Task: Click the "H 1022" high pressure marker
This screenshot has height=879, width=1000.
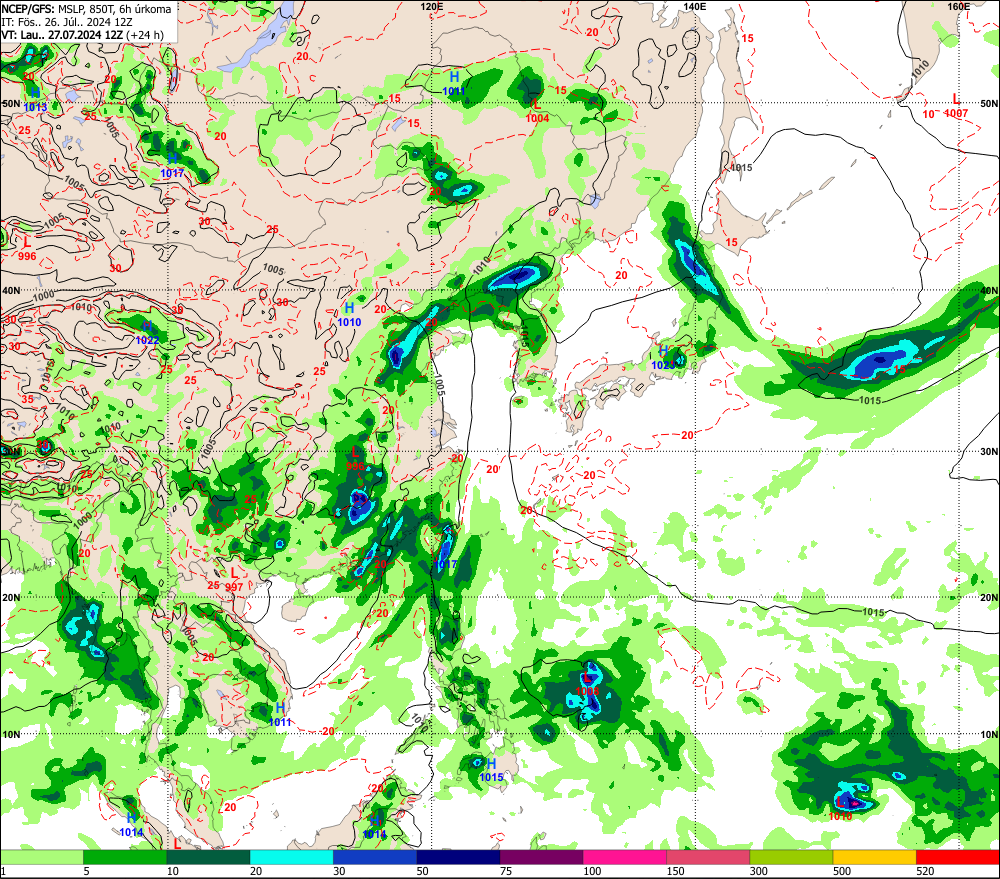Action: (x=147, y=334)
